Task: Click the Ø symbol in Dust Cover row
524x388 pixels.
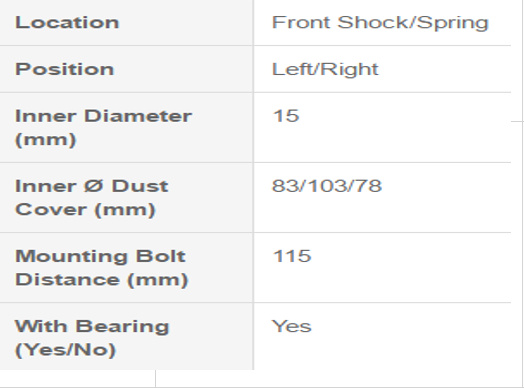Action: [x=93, y=186]
